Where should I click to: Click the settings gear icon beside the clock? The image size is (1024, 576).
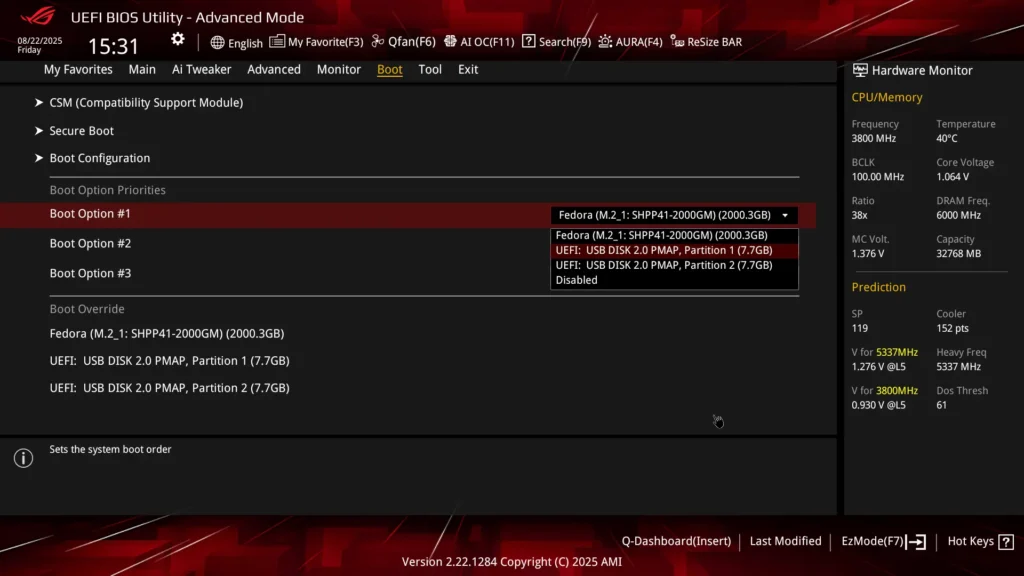click(x=178, y=40)
